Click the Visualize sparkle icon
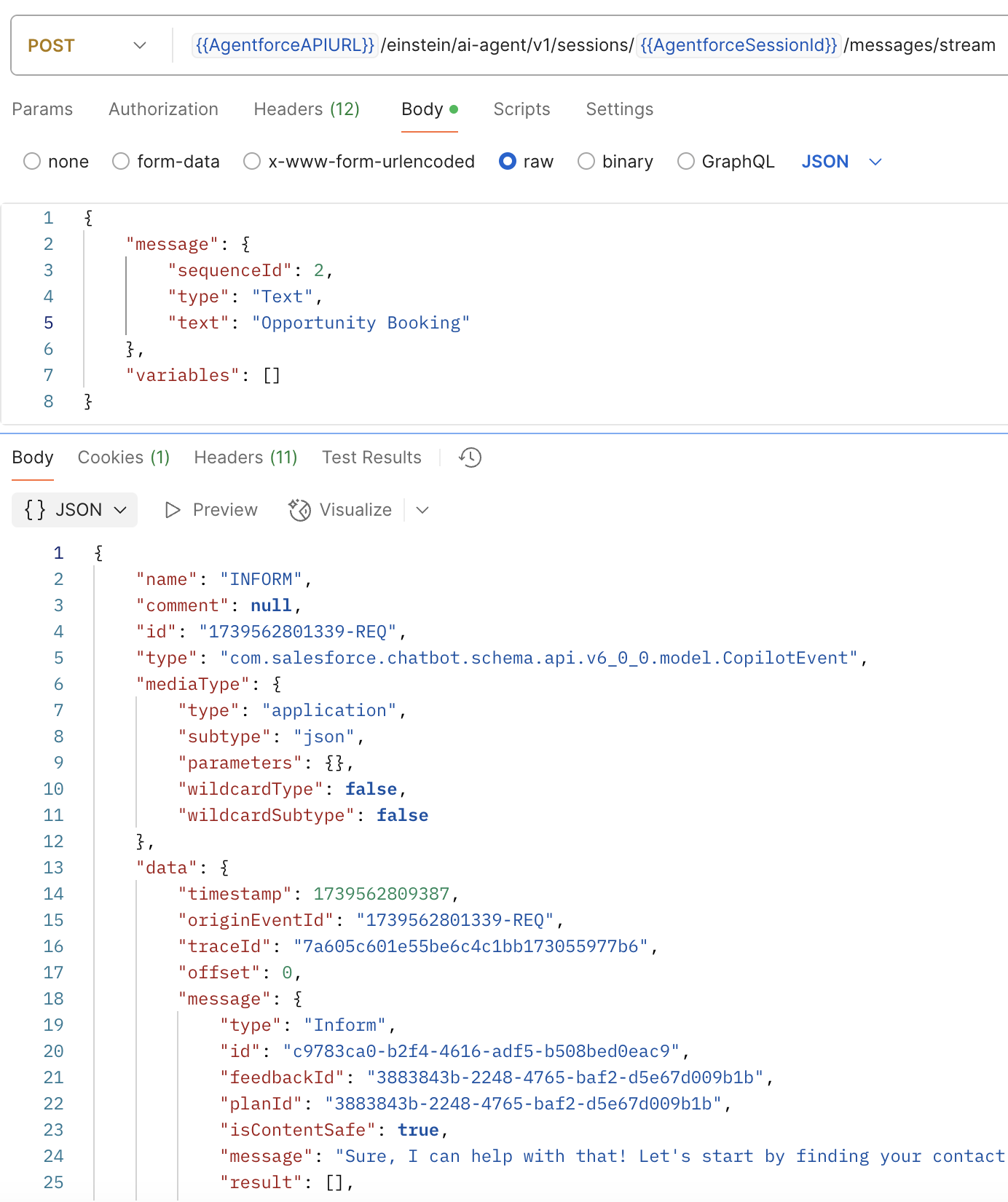1008x1202 pixels. pos(299,510)
